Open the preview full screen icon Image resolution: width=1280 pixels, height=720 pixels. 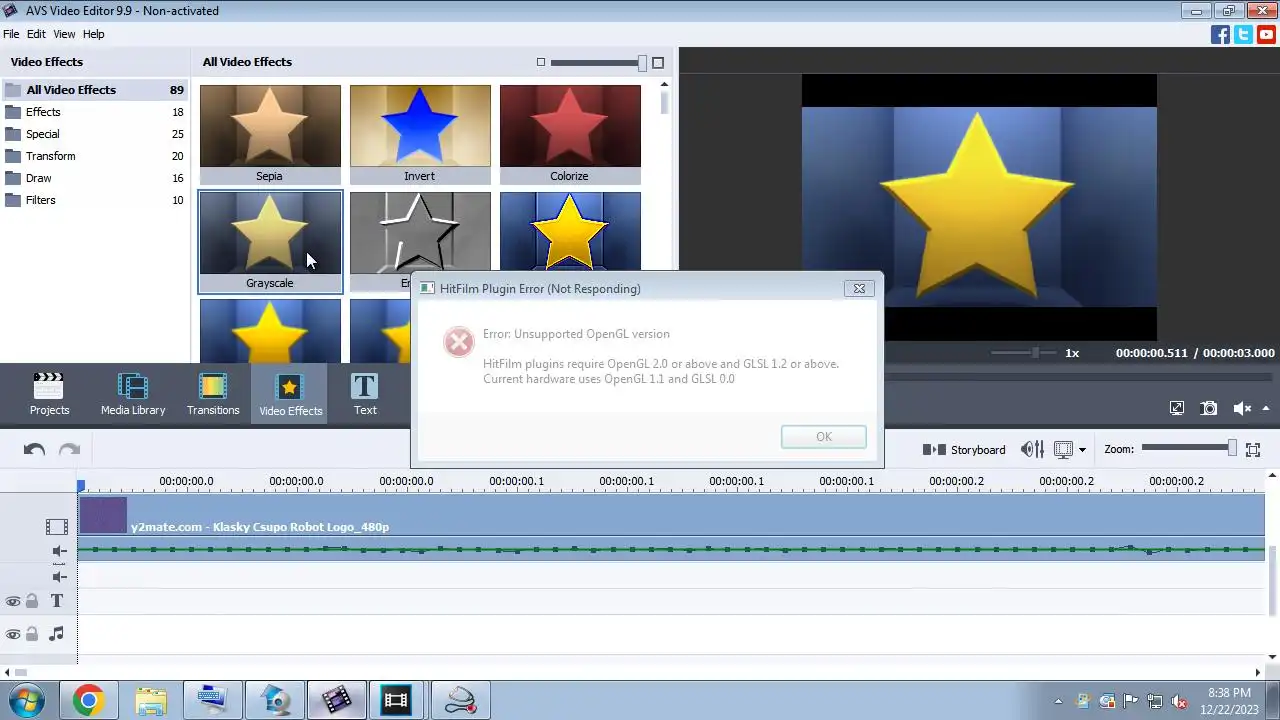pyautogui.click(x=1177, y=408)
